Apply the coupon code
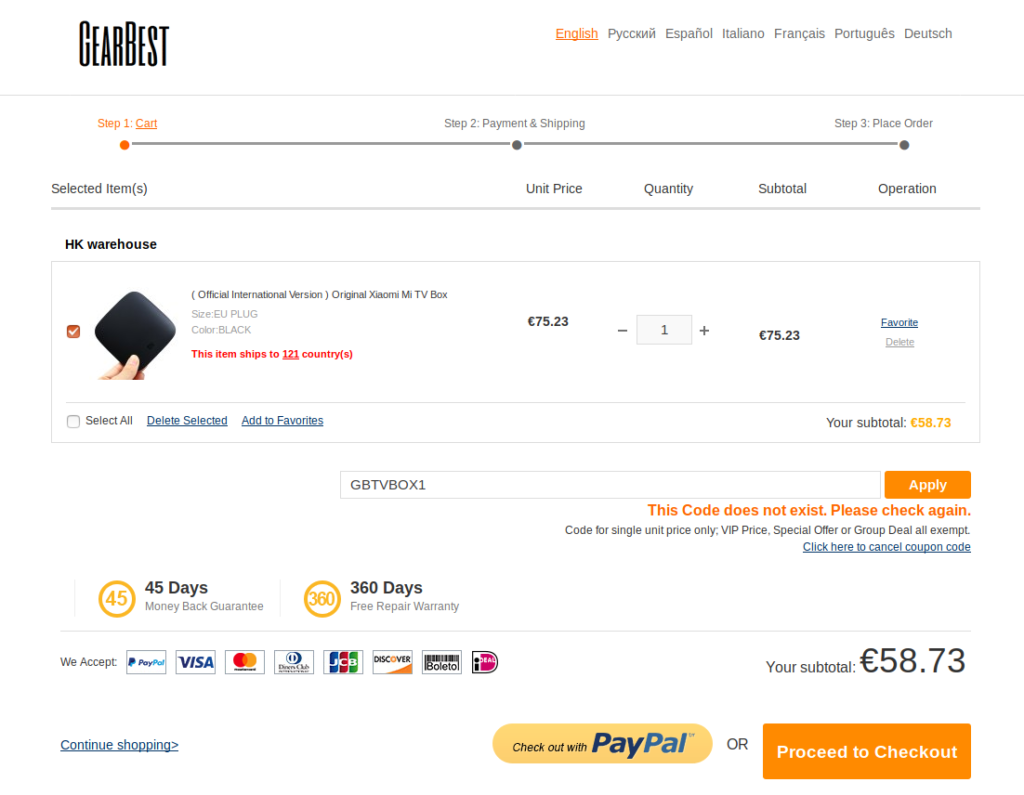Image resolution: width=1024 pixels, height=795 pixels. pos(927,485)
